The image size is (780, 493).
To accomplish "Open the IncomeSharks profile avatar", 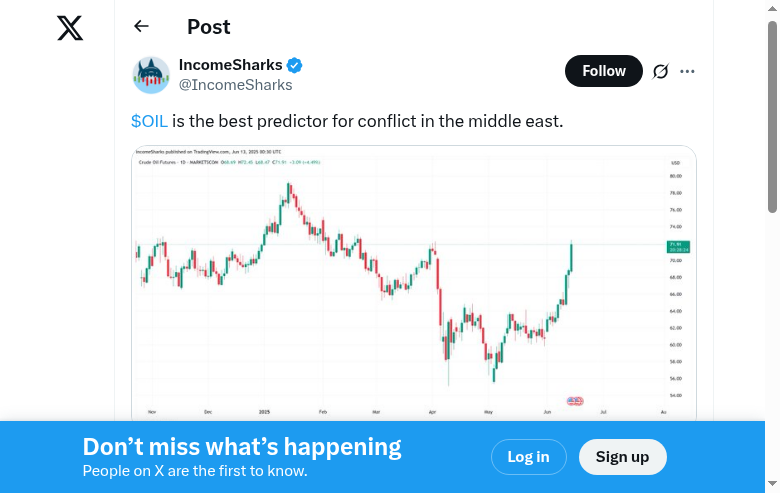I will 151,75.
